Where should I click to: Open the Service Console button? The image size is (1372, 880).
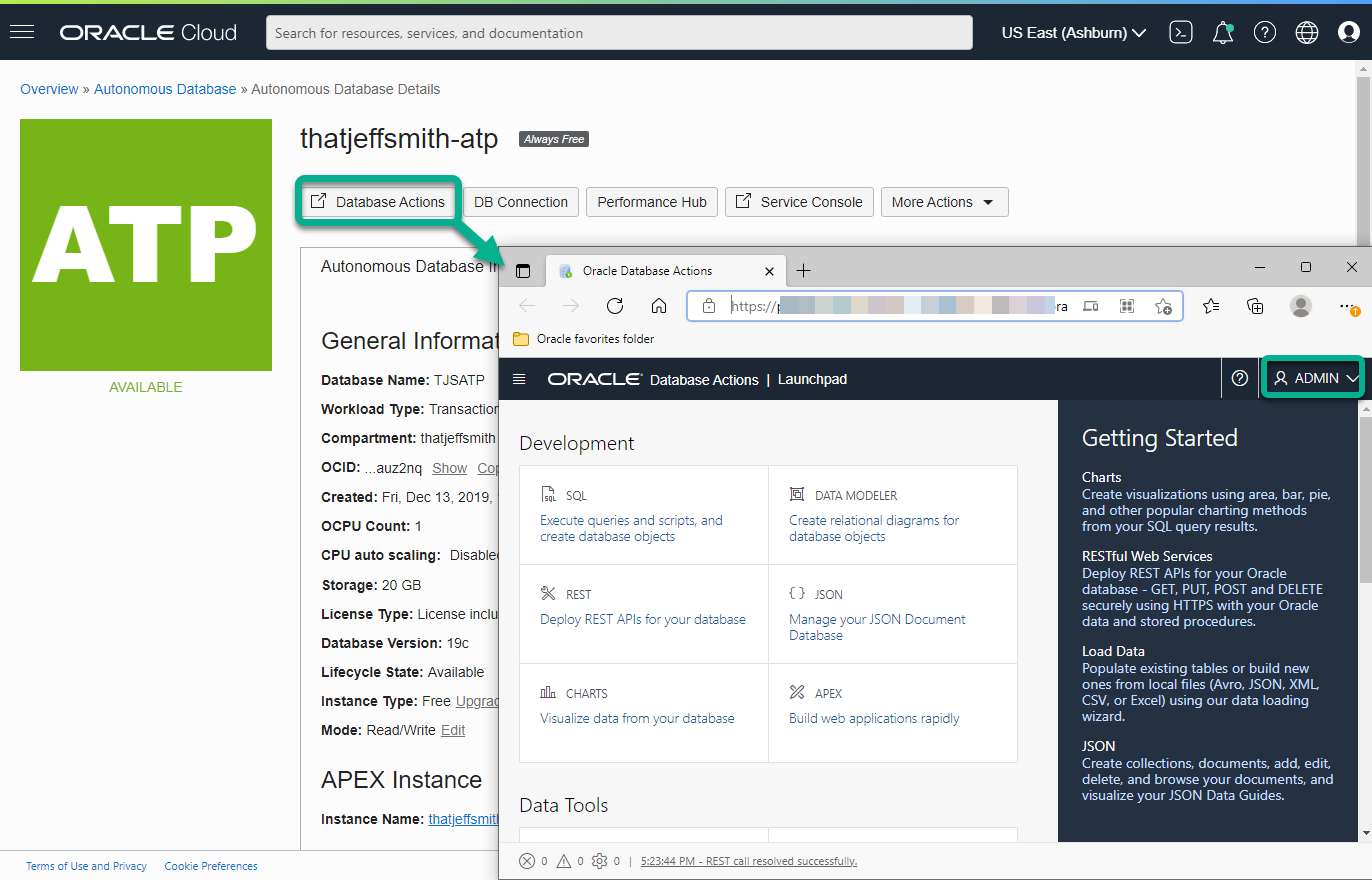799,202
